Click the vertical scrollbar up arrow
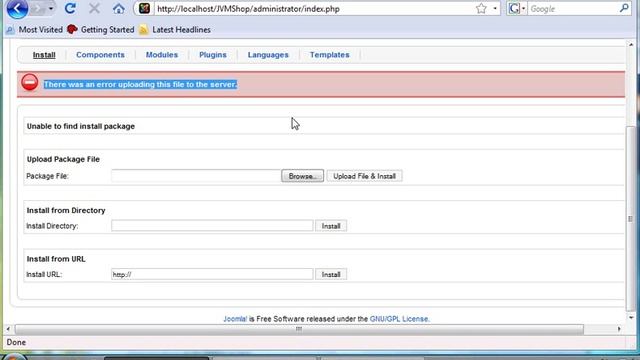640x360 pixels. tap(631, 44)
